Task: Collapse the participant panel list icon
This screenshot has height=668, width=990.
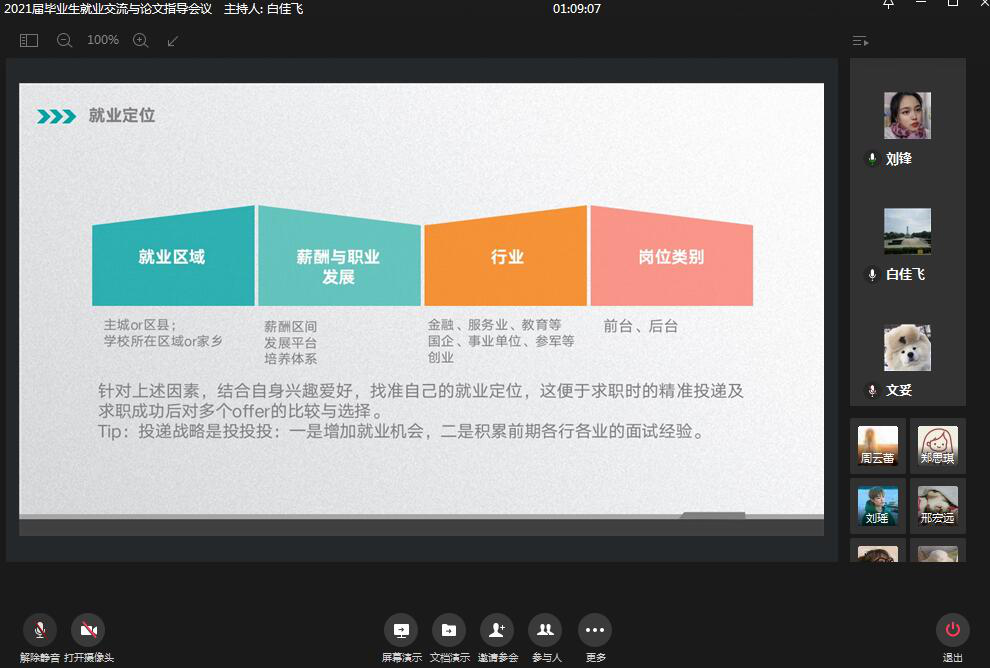Action: coord(860,41)
